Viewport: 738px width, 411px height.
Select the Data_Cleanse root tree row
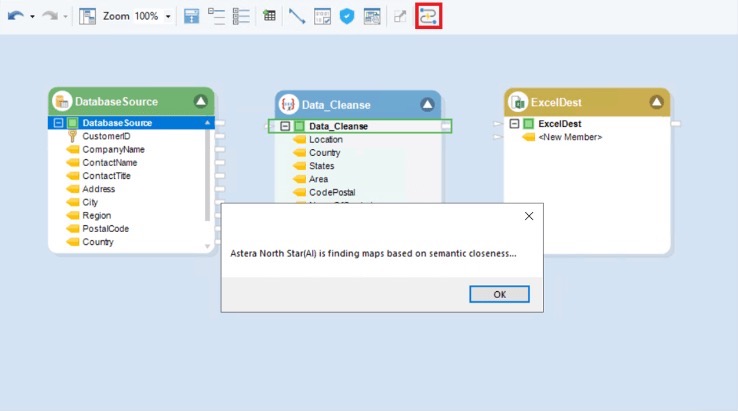[360, 126]
